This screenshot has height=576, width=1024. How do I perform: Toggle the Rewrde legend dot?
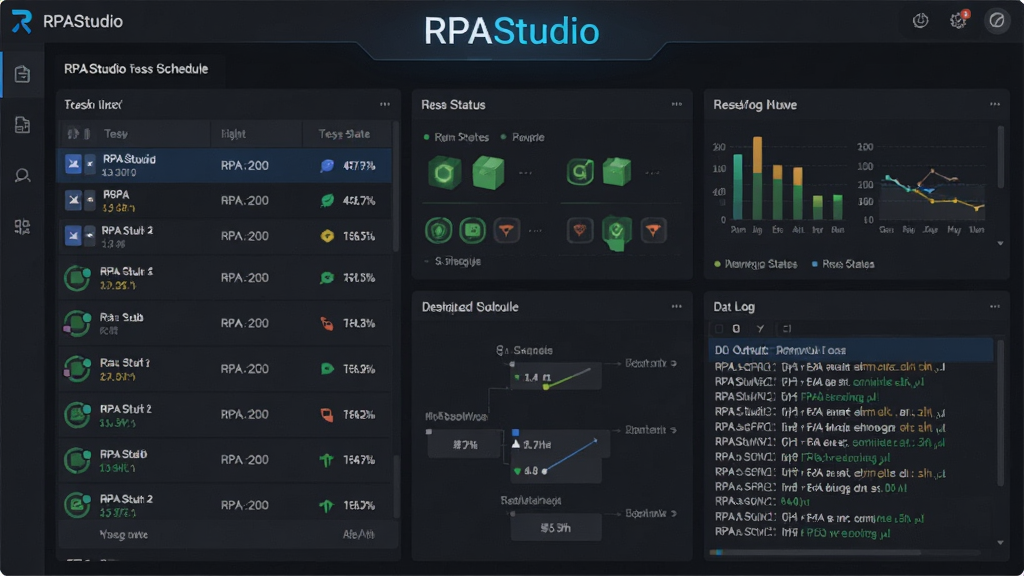tap(504, 137)
